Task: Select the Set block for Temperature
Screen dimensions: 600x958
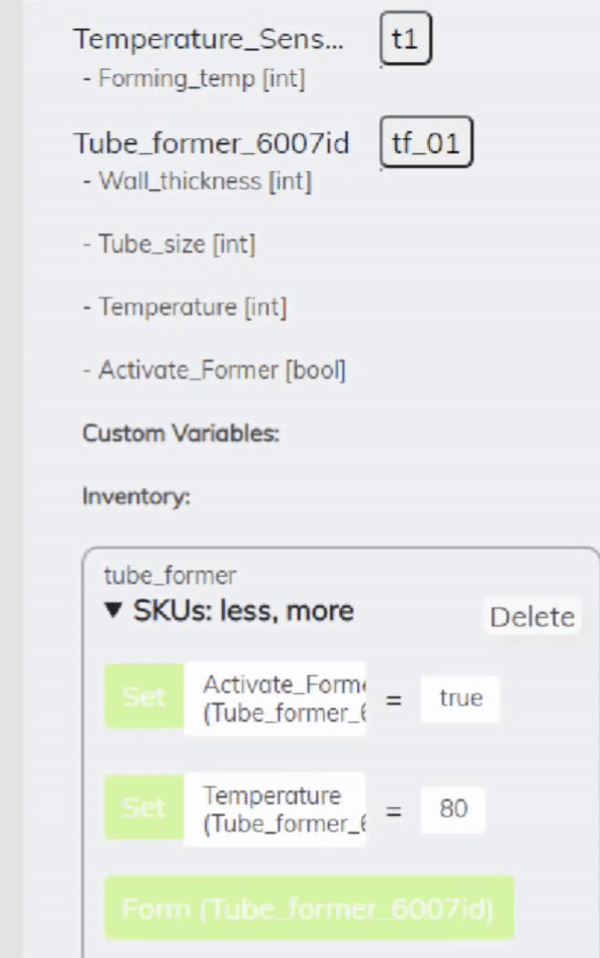Action: 142,808
